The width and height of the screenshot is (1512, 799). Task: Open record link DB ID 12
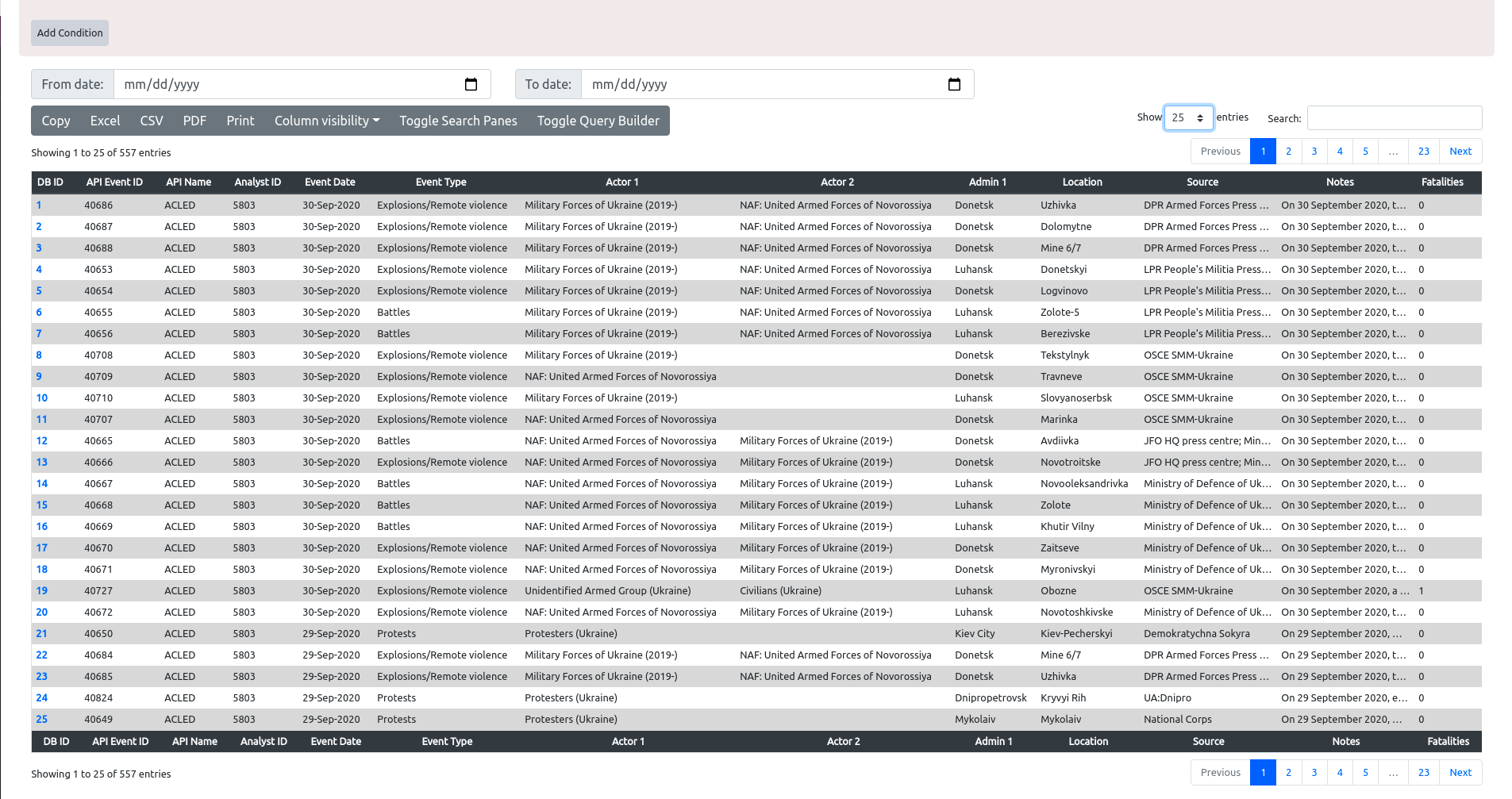coord(42,440)
